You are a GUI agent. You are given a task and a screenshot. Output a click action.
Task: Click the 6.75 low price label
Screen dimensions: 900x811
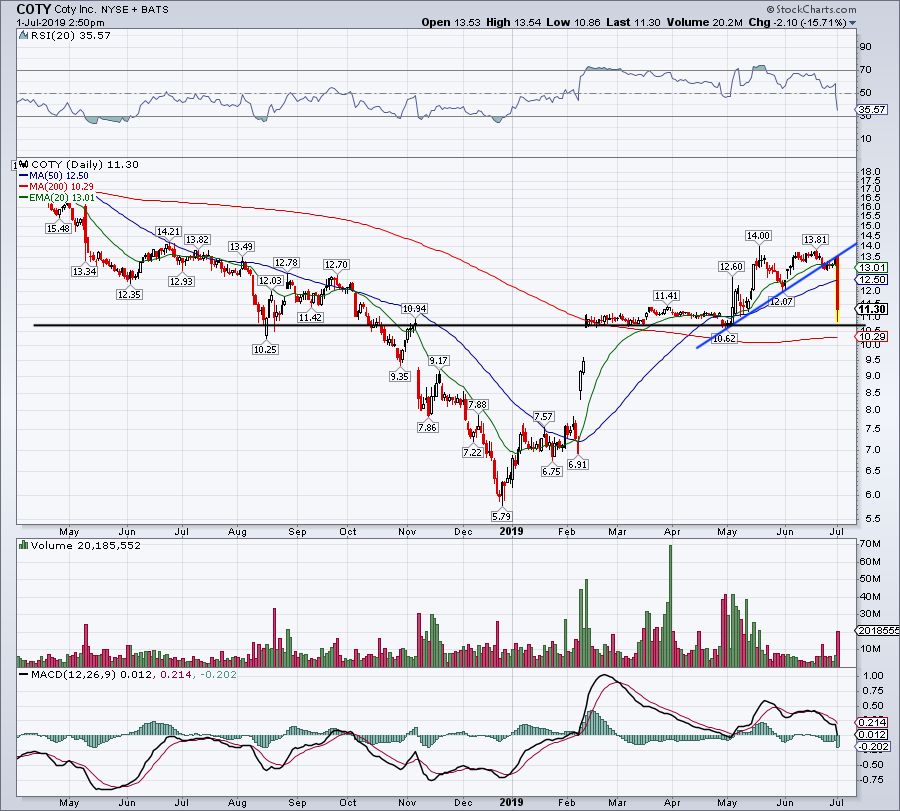[x=551, y=471]
